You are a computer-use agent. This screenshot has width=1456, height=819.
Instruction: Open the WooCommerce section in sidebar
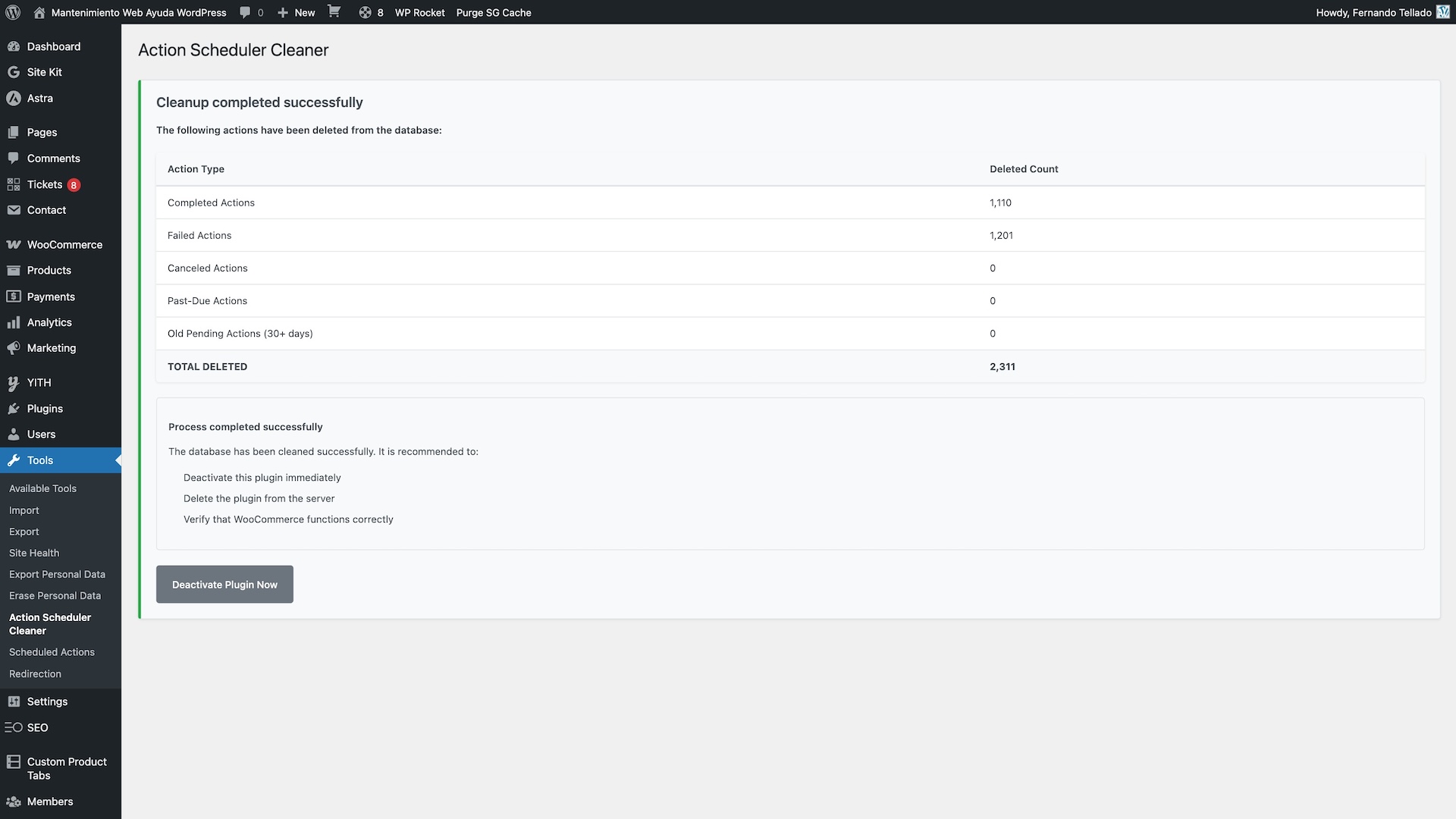coord(14,244)
